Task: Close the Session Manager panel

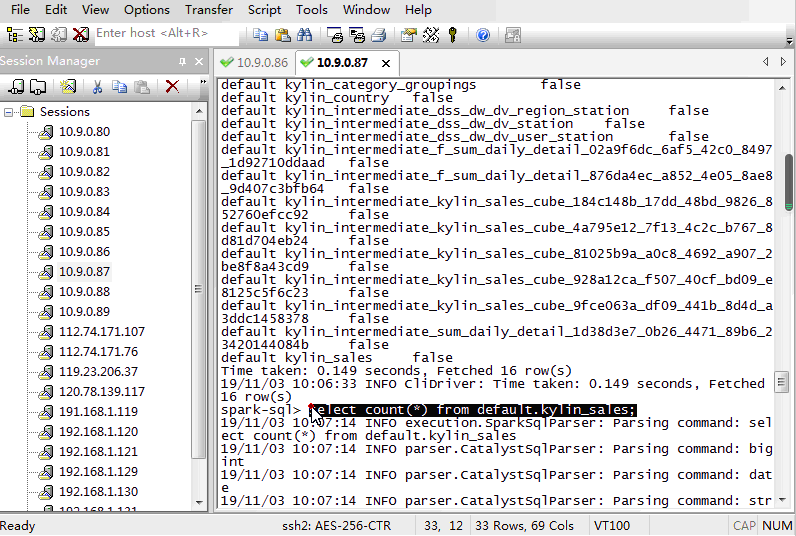Action: pos(199,62)
